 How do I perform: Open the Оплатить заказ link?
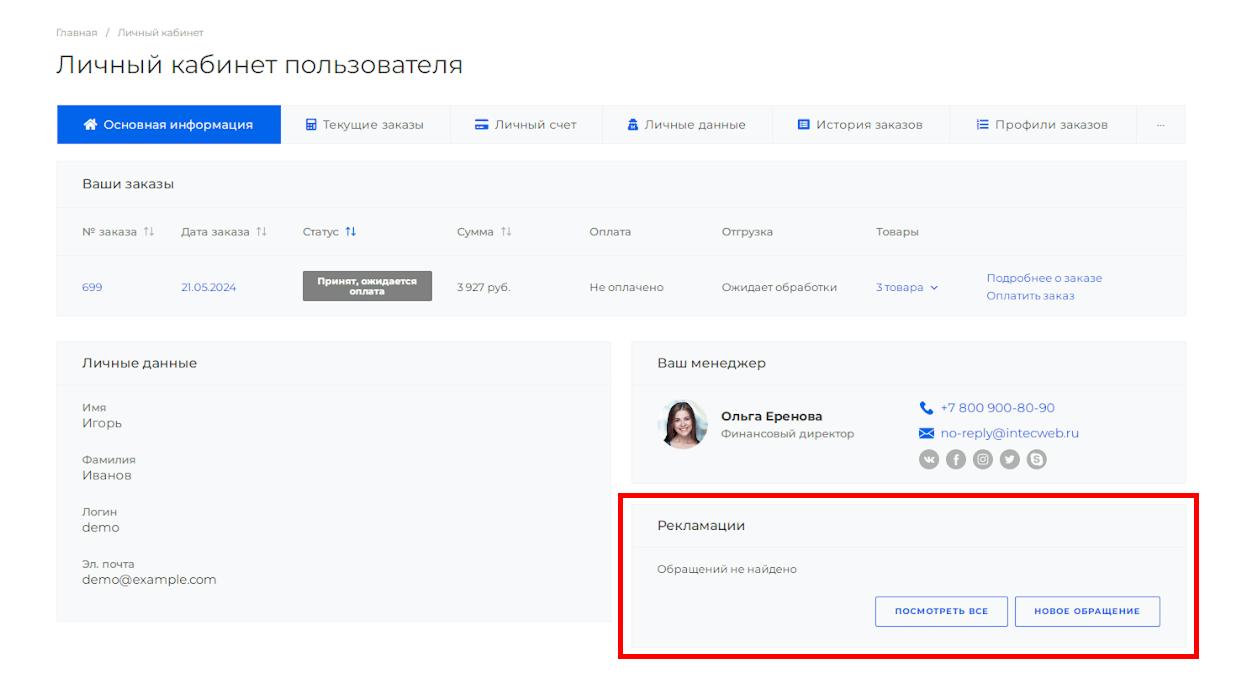tap(1030, 296)
